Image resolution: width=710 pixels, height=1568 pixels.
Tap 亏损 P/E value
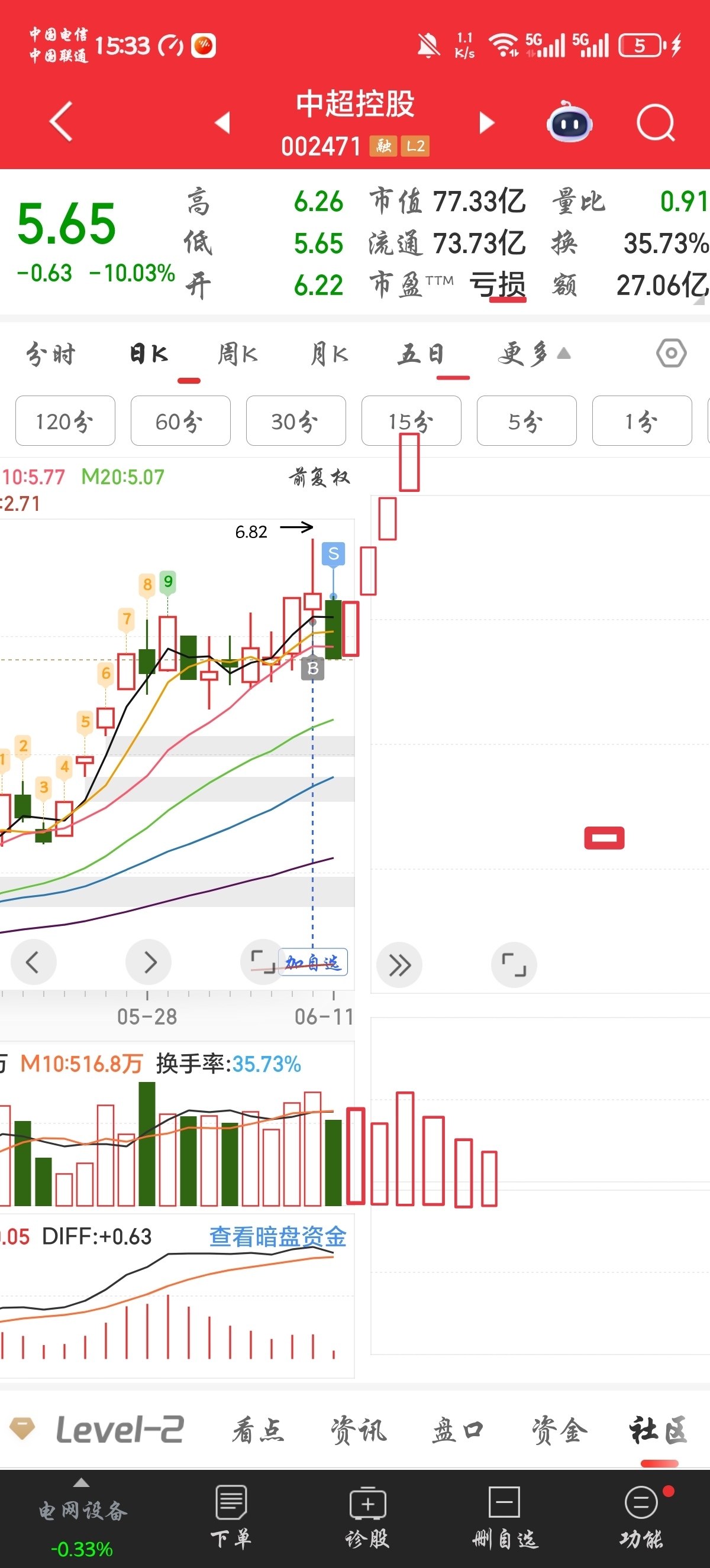(x=498, y=284)
